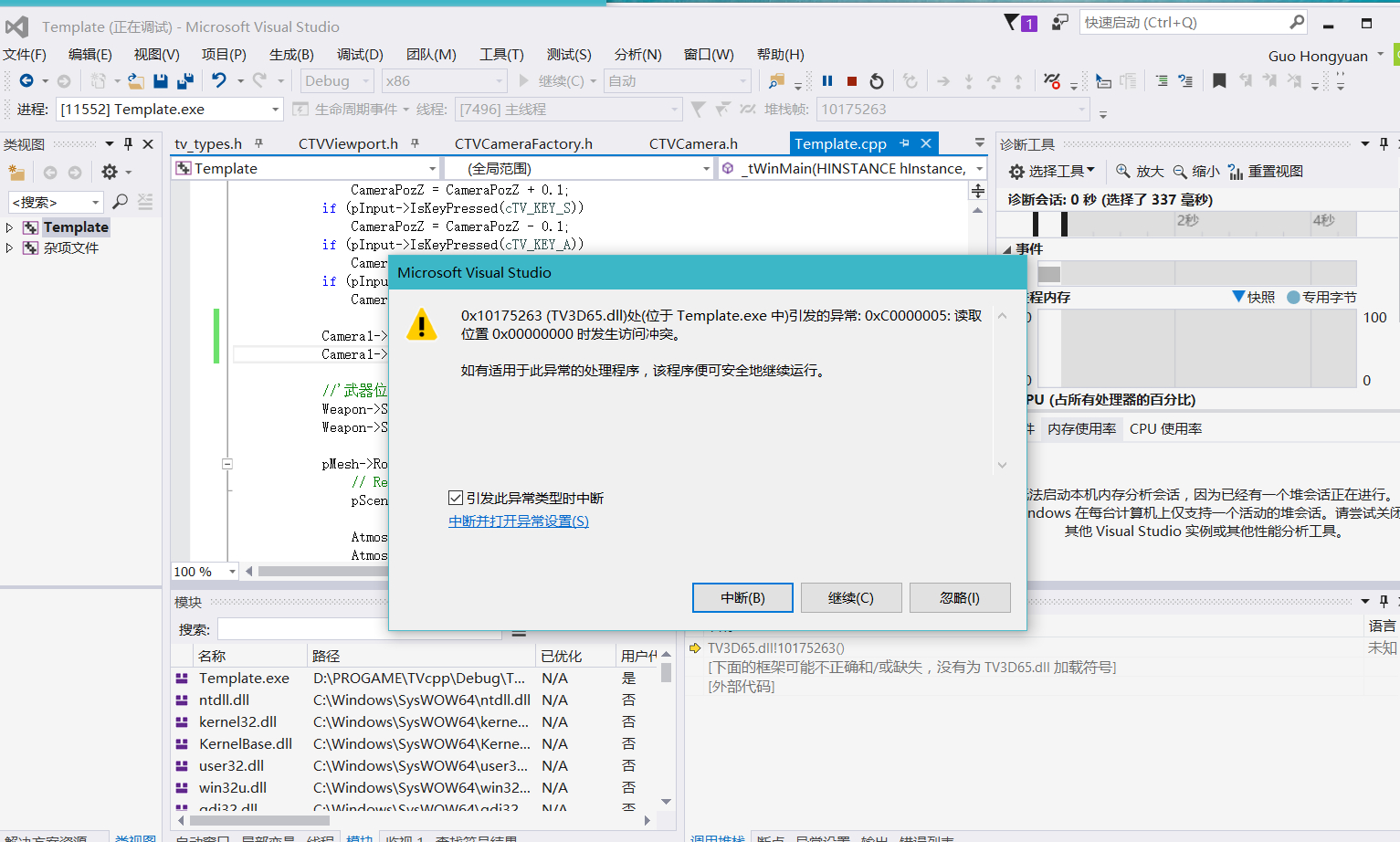
Task: Toggle the bookmark icon in toolbar
Action: (1219, 81)
